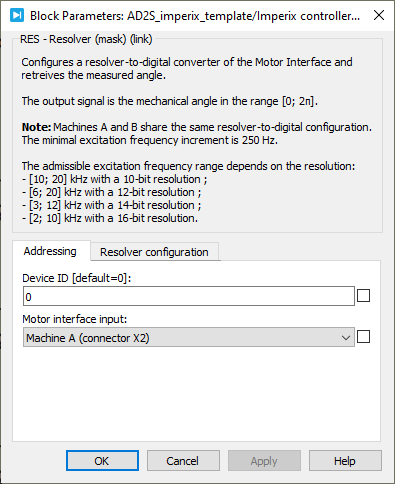395x484 pixels.
Task: Confirm settings with the OK button
Action: (x=102, y=461)
